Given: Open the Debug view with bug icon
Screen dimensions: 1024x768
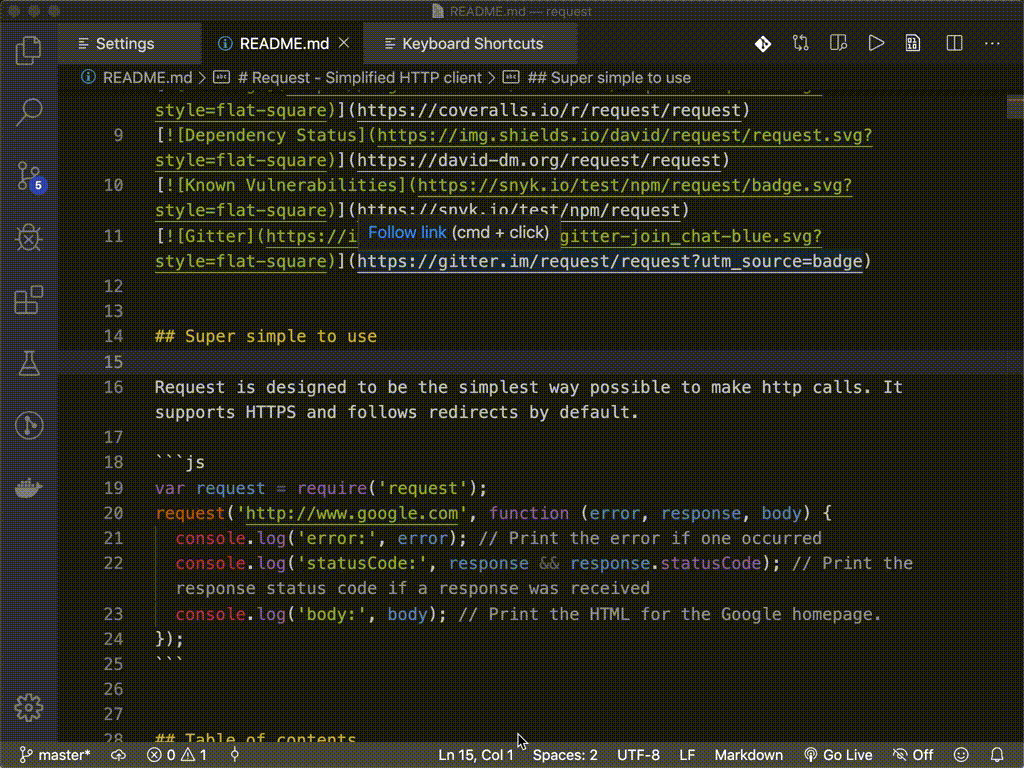Looking at the screenshot, I should pos(29,238).
